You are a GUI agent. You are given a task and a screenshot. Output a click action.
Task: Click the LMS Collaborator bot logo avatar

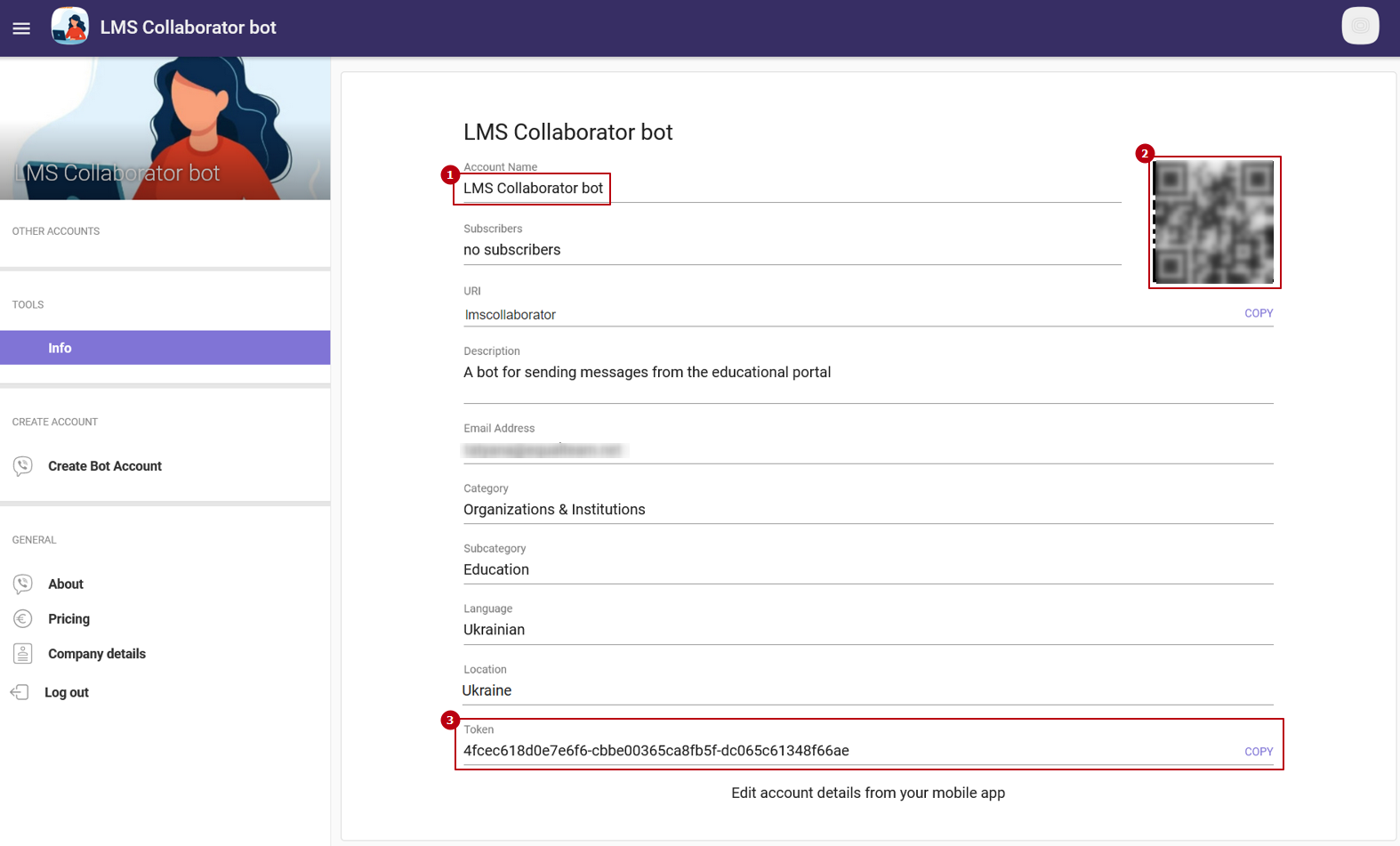70,27
